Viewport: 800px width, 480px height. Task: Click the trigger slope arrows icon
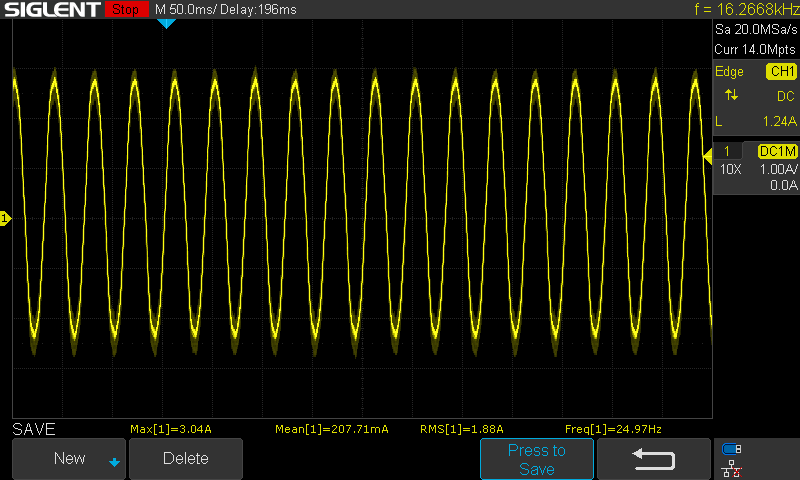tap(731, 95)
